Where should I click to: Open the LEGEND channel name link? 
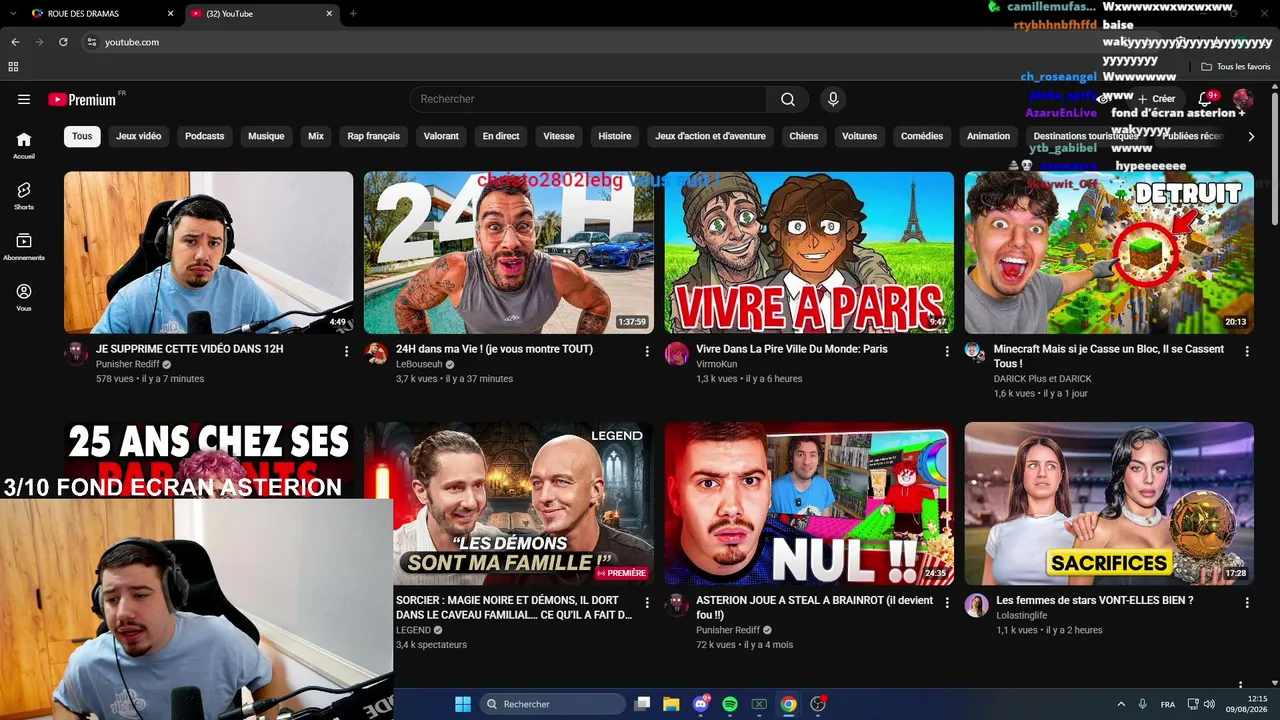[413, 630]
